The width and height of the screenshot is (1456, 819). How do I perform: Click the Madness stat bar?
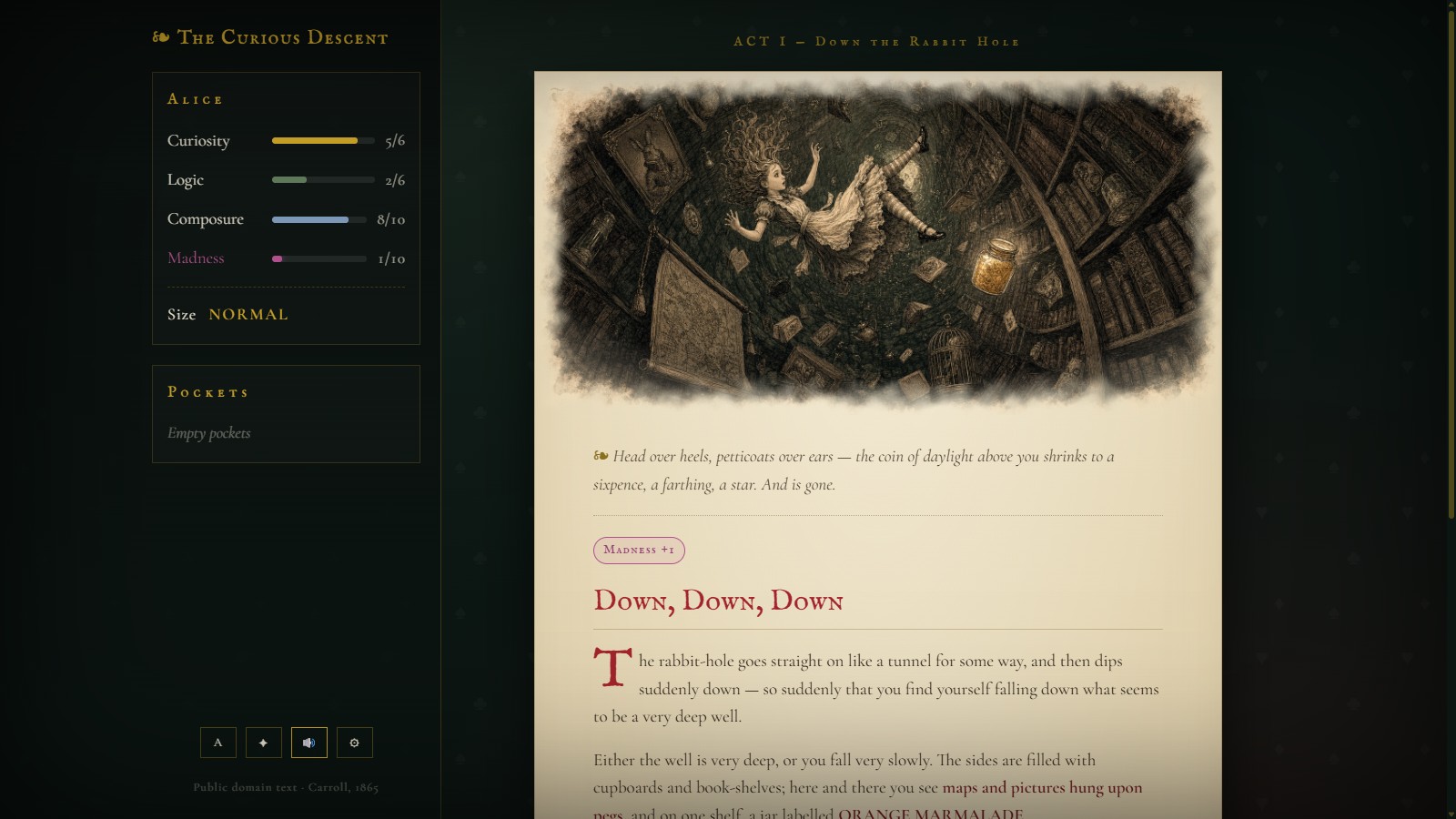click(x=319, y=258)
